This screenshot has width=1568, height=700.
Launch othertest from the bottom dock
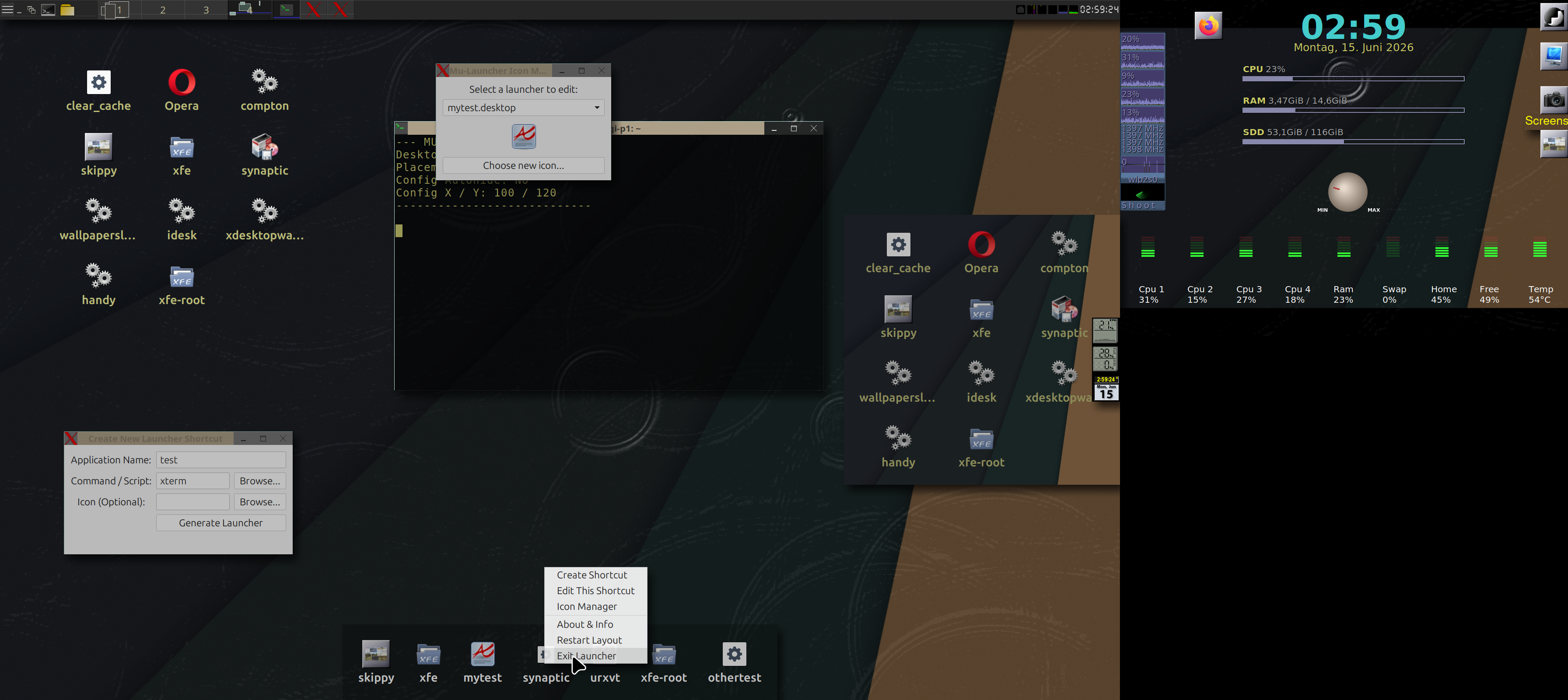coord(734,654)
